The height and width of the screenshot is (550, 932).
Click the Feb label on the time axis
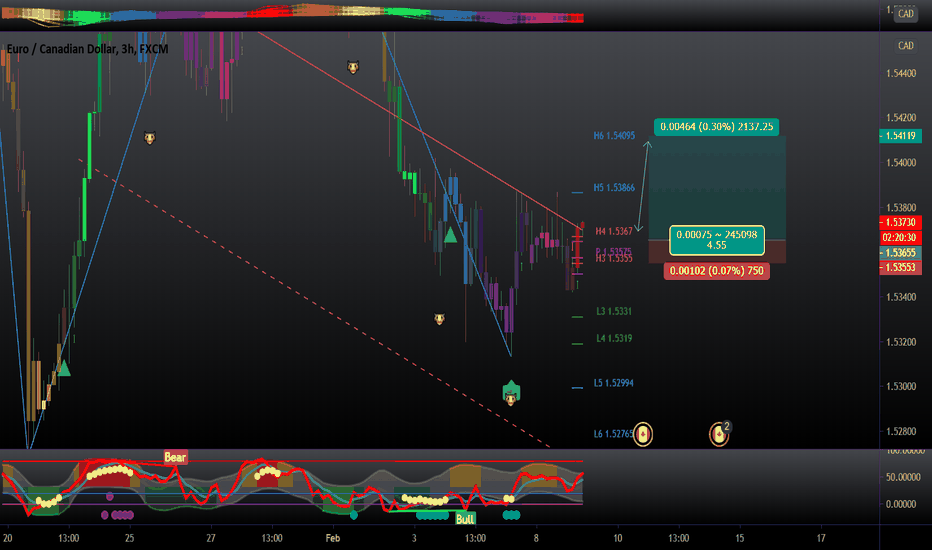tap(333, 538)
